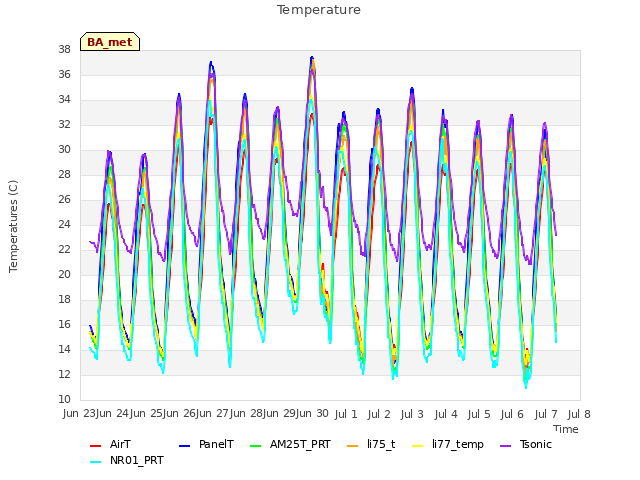Click the Time x-axis label
Image resolution: width=640 pixels, height=480 pixels.
click(566, 429)
